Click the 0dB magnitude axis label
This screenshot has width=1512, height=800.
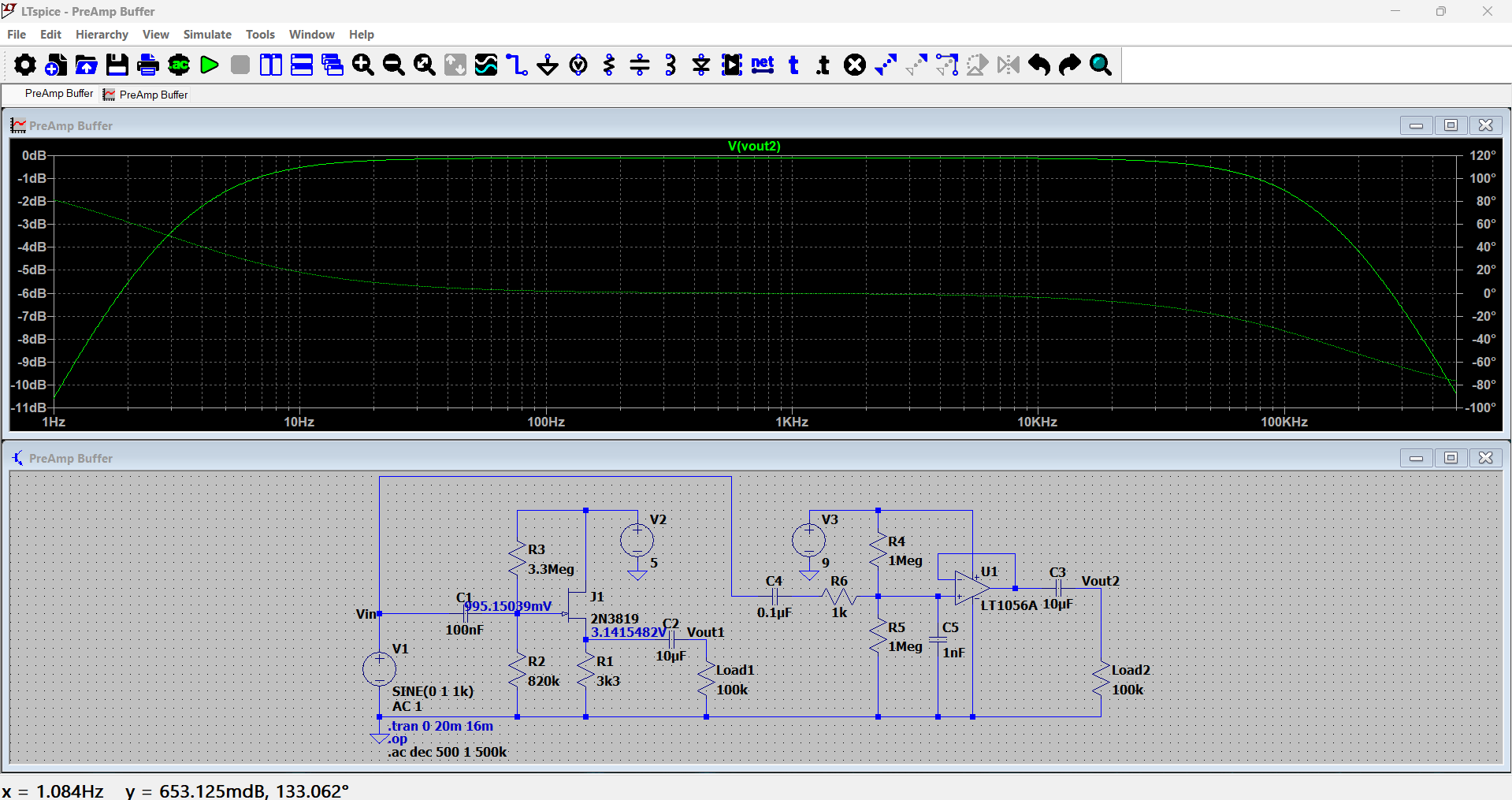[34, 155]
